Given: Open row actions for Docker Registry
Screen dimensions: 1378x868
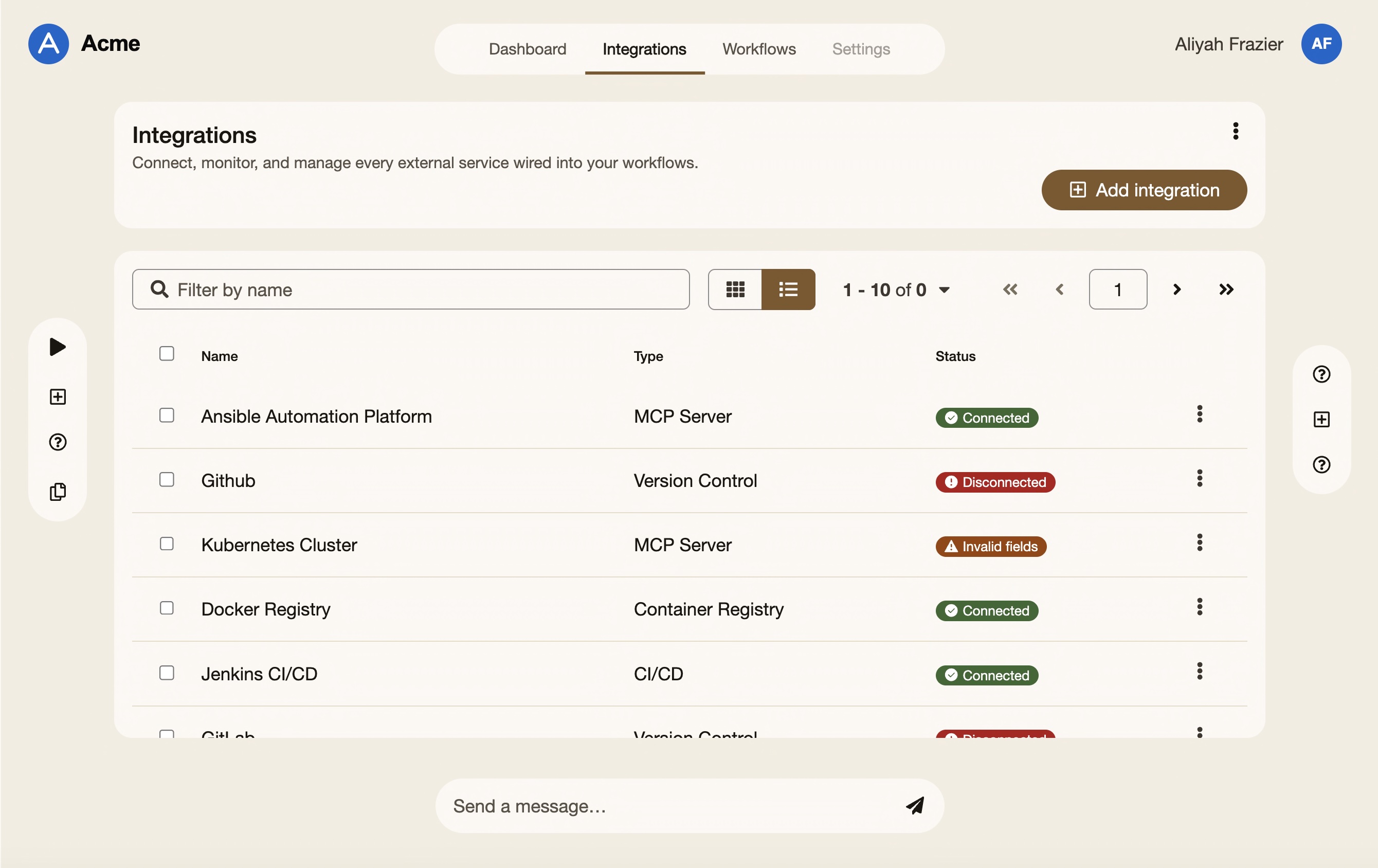Looking at the screenshot, I should click(1200, 606).
